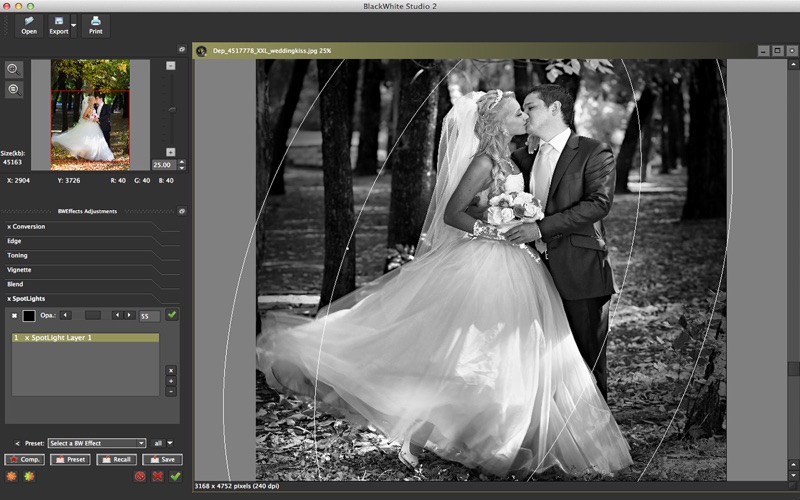Image resolution: width=800 pixels, height=500 pixels.
Task: Click the opacity fine-increase arrow
Action: tap(130, 315)
